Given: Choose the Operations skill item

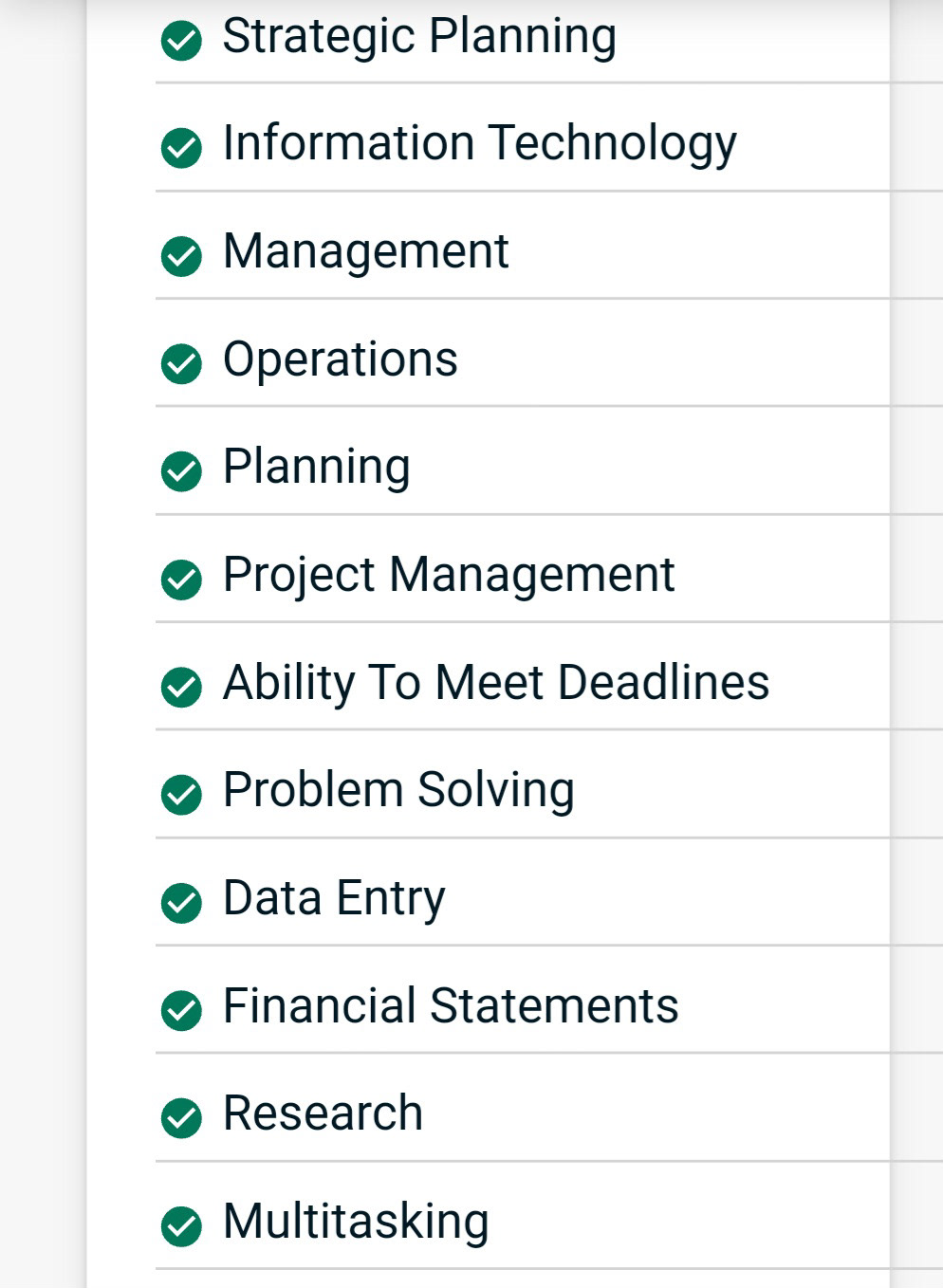Looking at the screenshot, I should coord(341,361).
